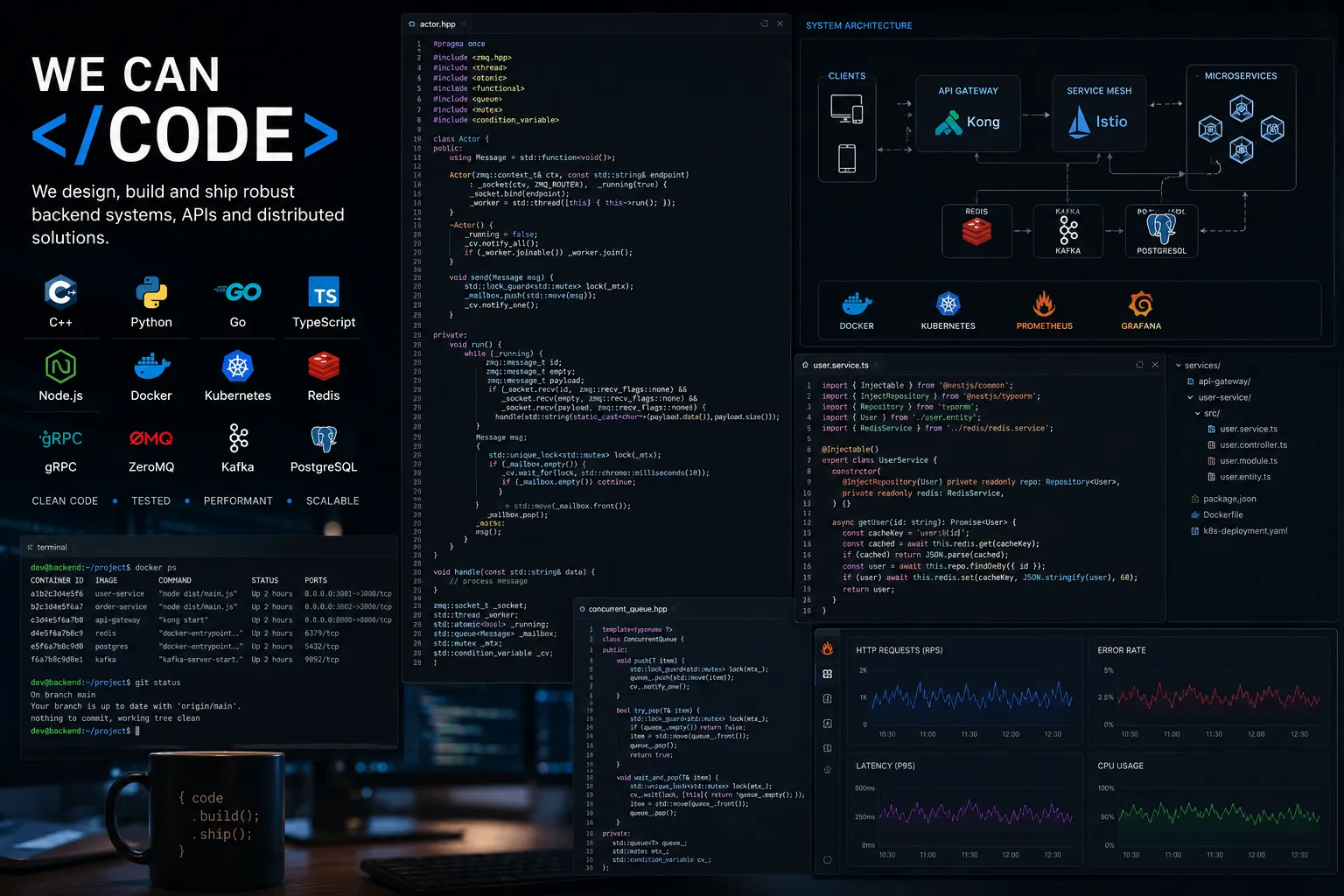Click the KAFKA node in the architecture diagram
The image size is (1344, 896).
click(1068, 230)
